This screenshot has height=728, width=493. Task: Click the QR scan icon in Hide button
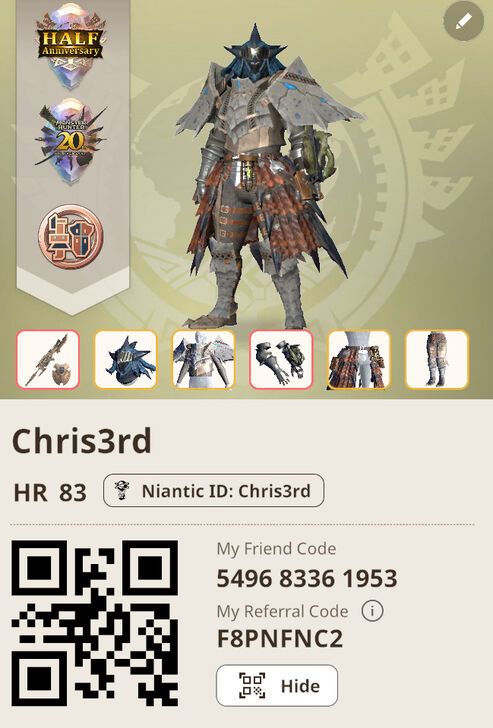(252, 685)
